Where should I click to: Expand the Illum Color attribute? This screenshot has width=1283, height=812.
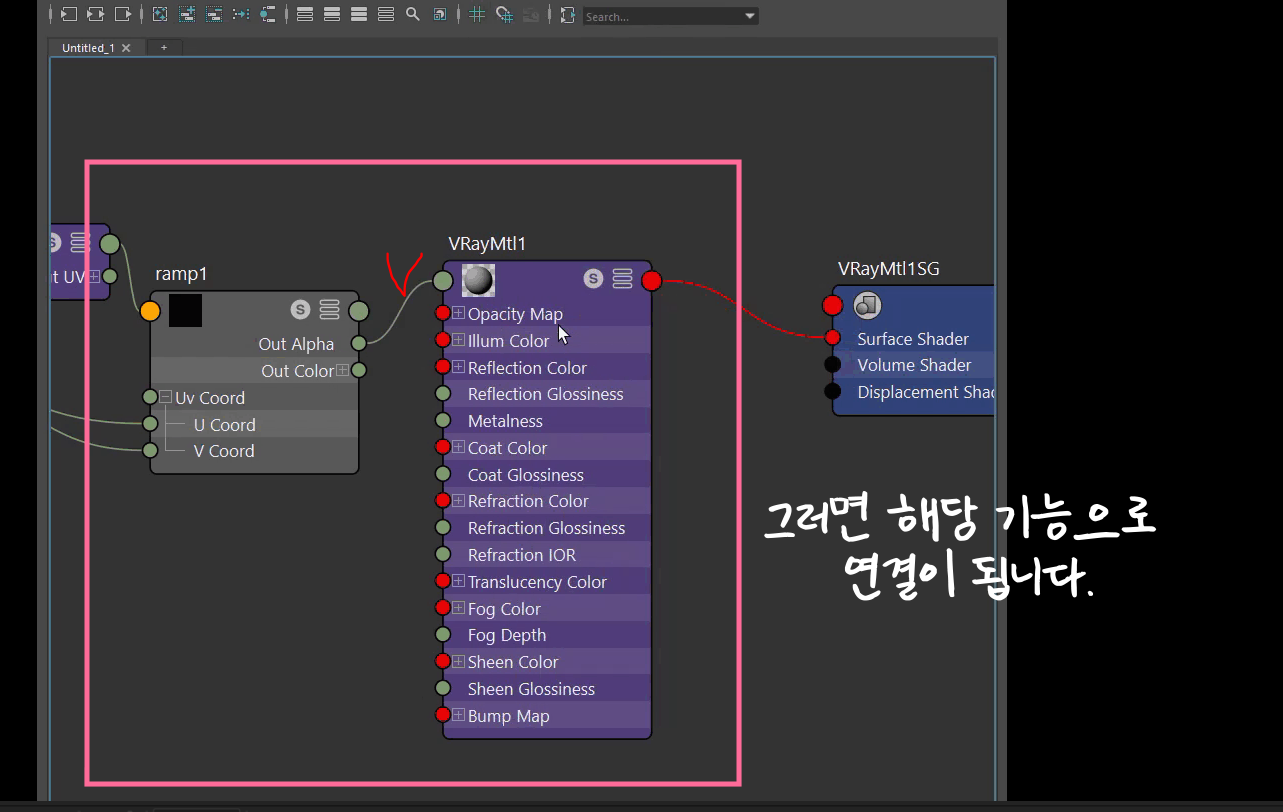(458, 340)
